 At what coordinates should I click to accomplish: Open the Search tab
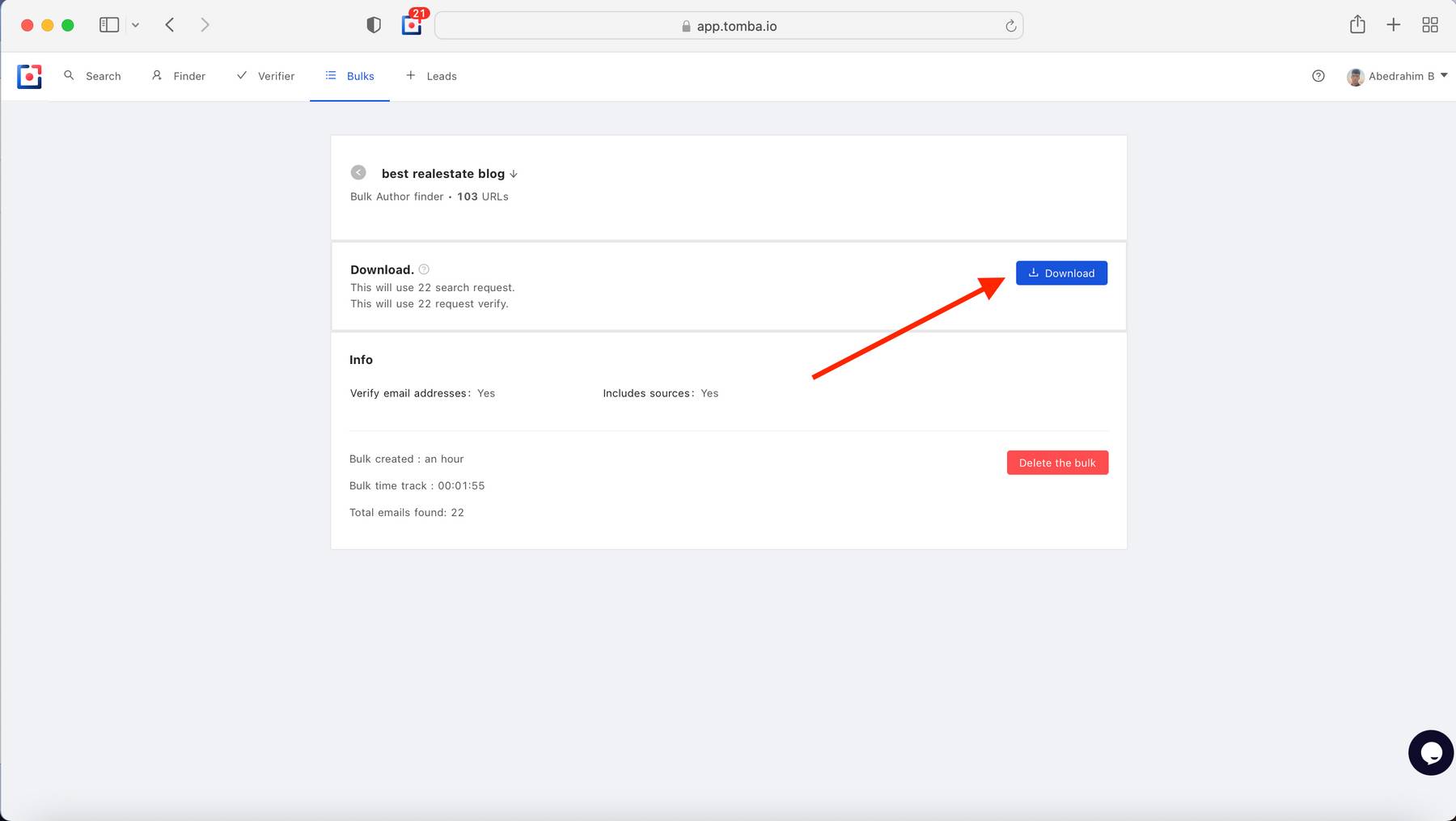(92, 76)
